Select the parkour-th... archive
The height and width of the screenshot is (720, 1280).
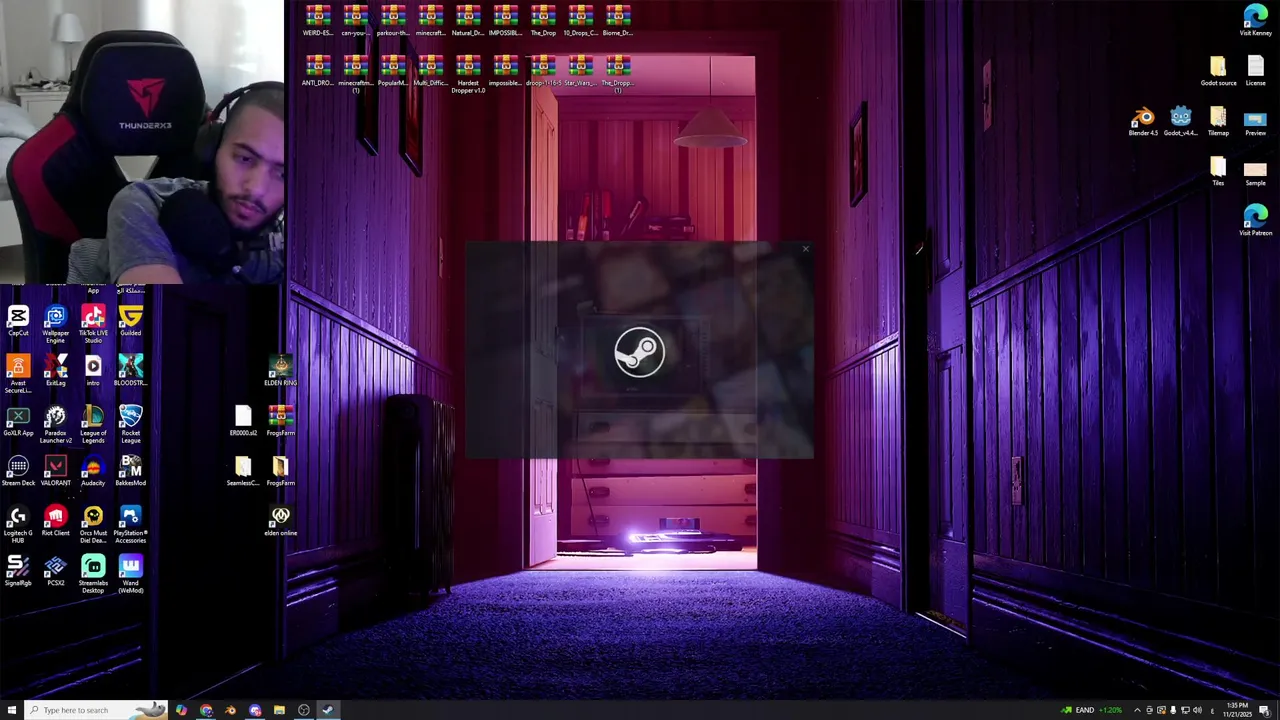pyautogui.click(x=393, y=21)
